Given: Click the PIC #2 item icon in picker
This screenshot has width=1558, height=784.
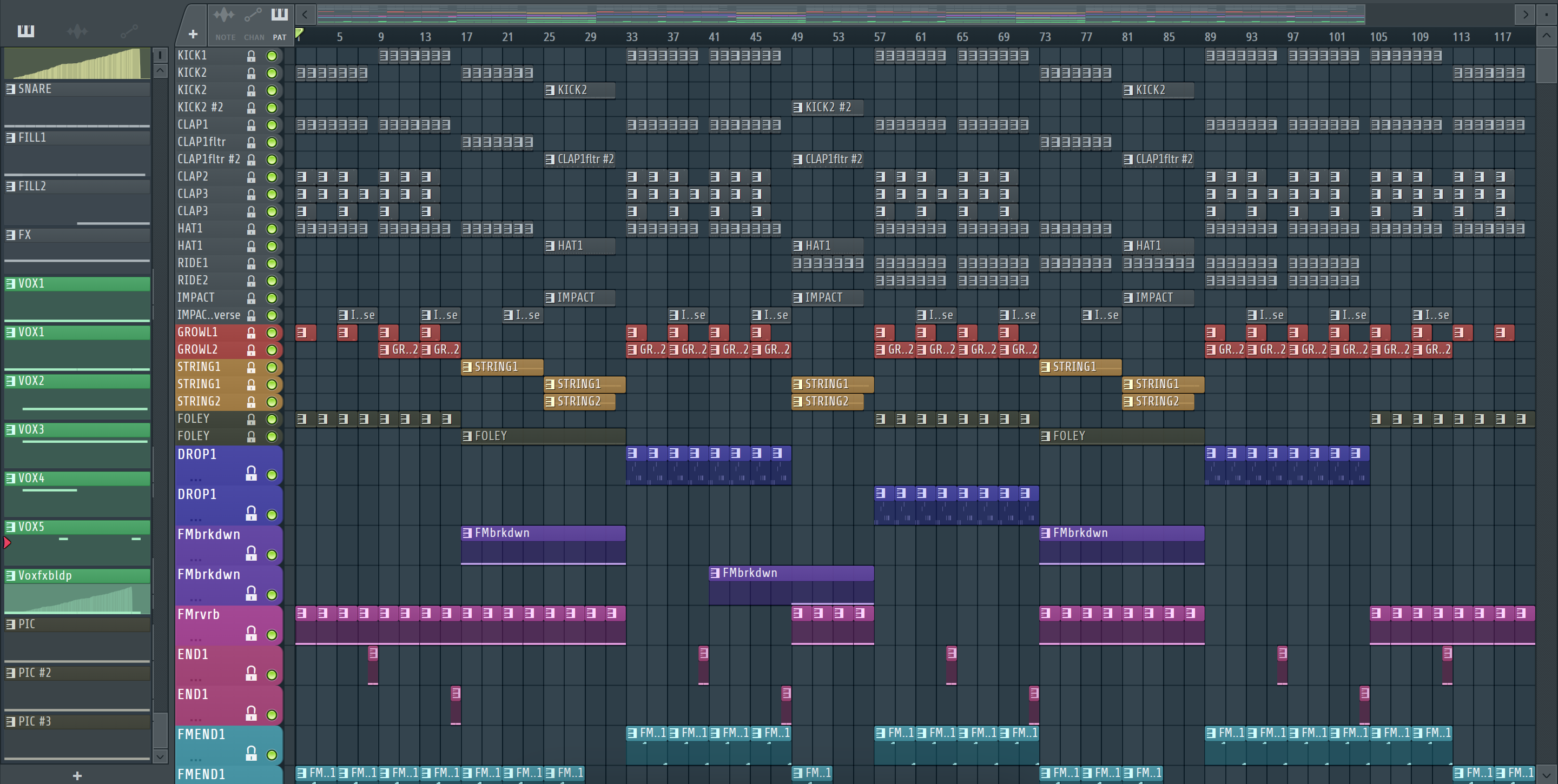Looking at the screenshot, I should point(10,673).
